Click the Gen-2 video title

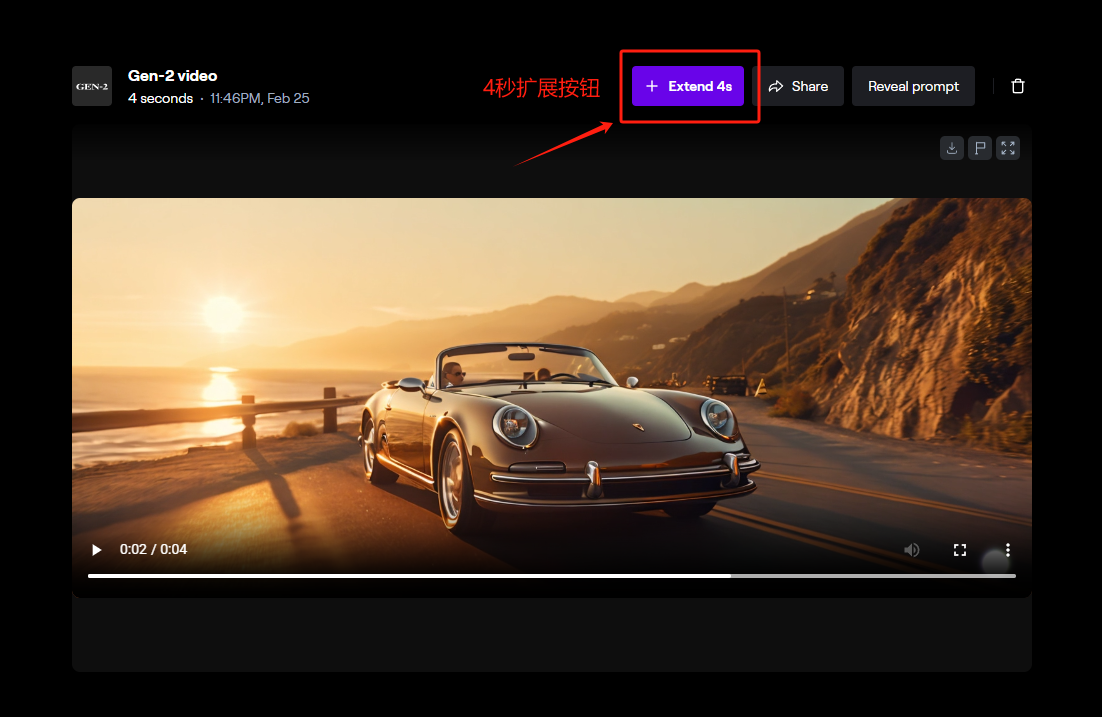[173, 76]
